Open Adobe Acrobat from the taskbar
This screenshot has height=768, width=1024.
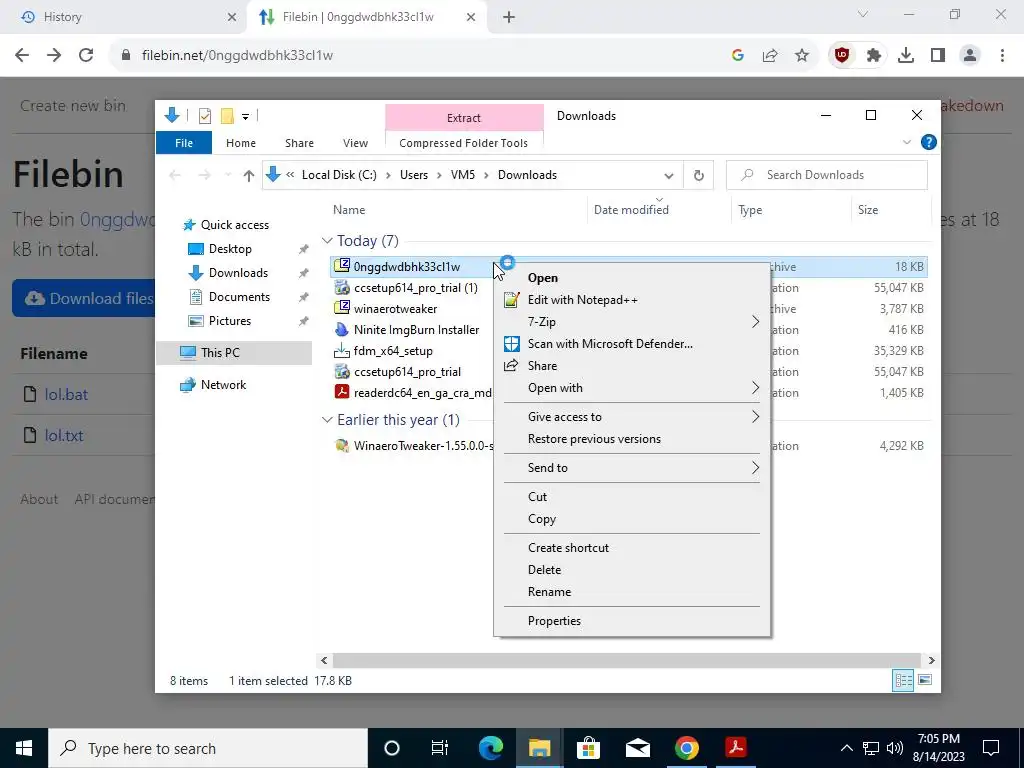[x=736, y=748]
